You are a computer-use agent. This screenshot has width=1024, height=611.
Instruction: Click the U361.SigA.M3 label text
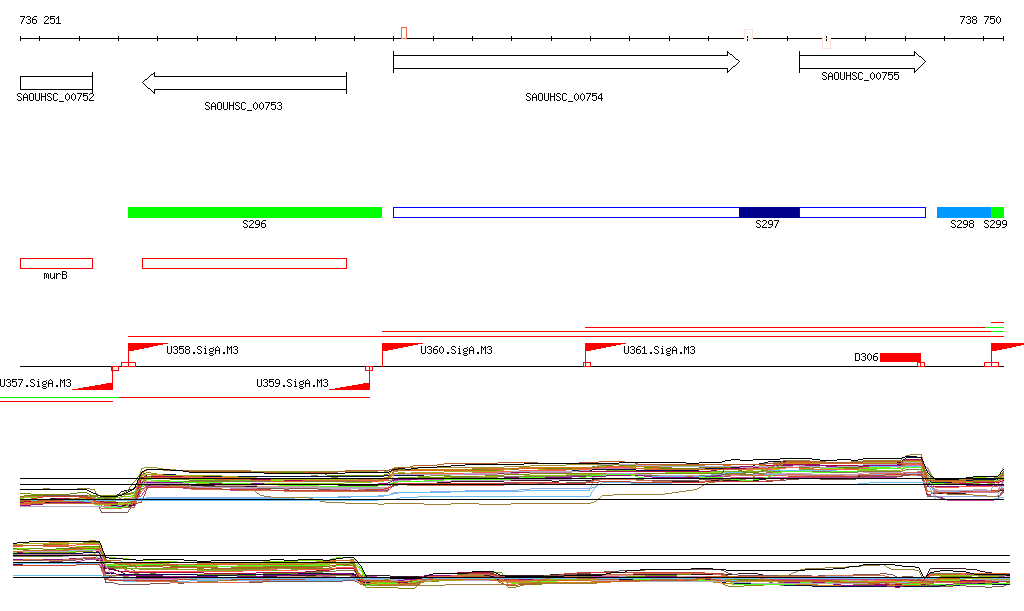click(660, 351)
